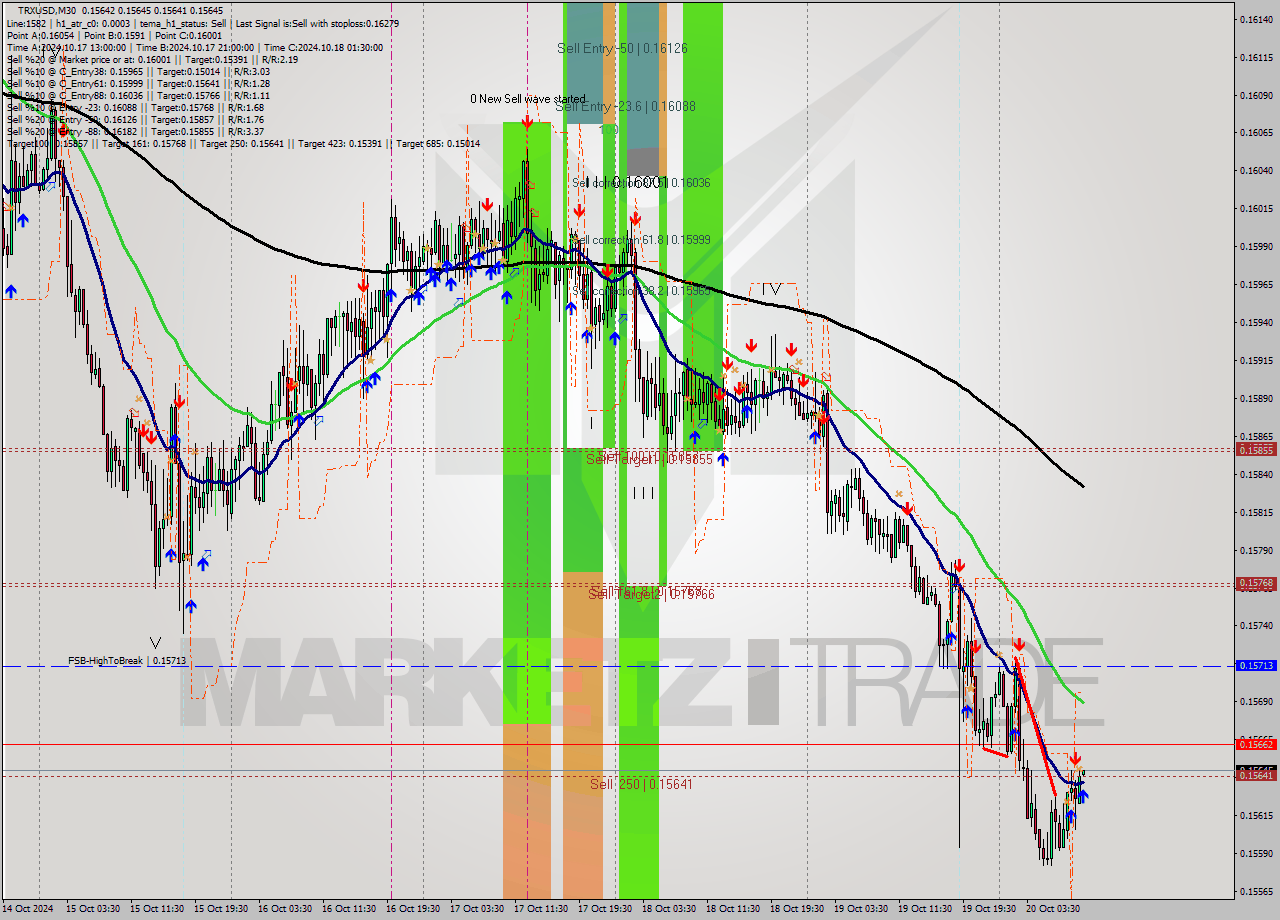Click the 0.16090 price axis label
This screenshot has height=920, width=1280.
coord(1256,95)
